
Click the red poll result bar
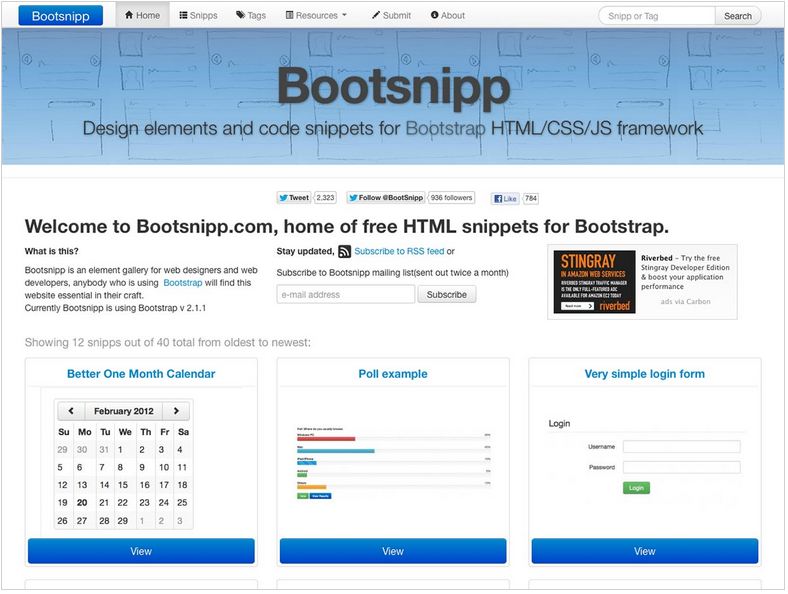click(x=326, y=439)
